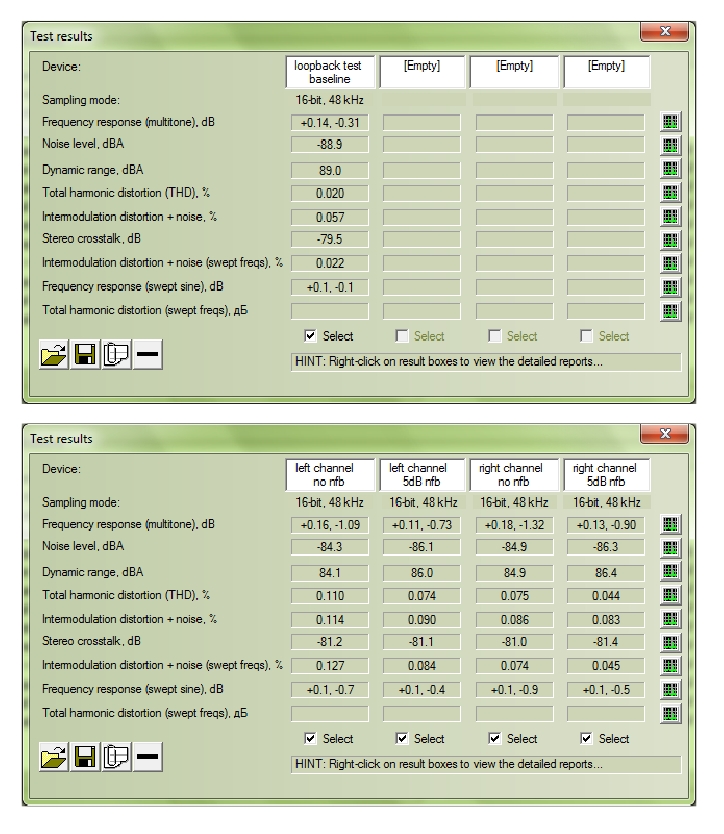The width and height of the screenshot is (724, 834).
Task: Open Intermodulation distortion graph in bottom window
Action: [670, 619]
